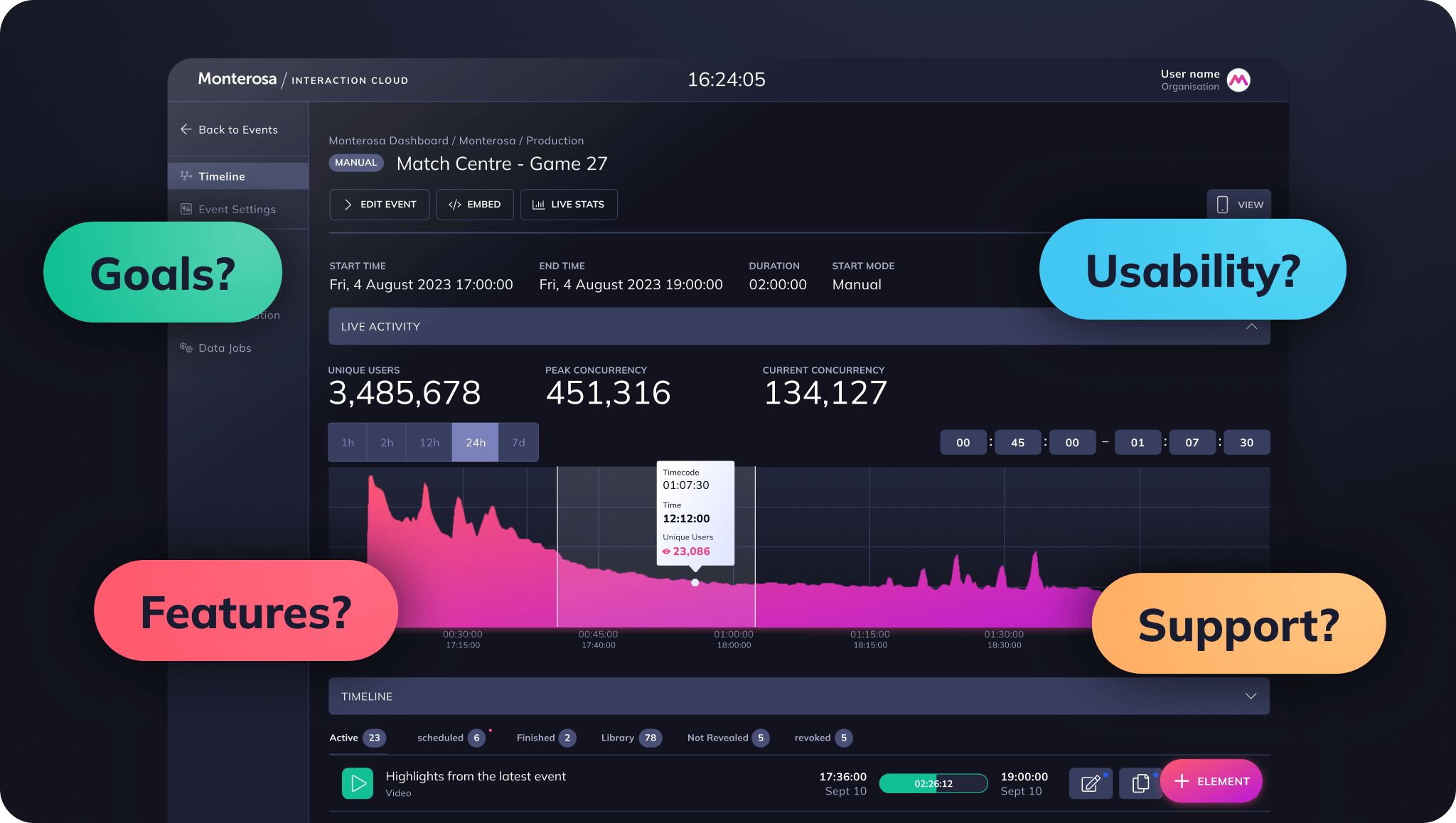The image size is (1456, 823).
Task: Expand the Timeline section chevron
Action: [x=1251, y=696]
